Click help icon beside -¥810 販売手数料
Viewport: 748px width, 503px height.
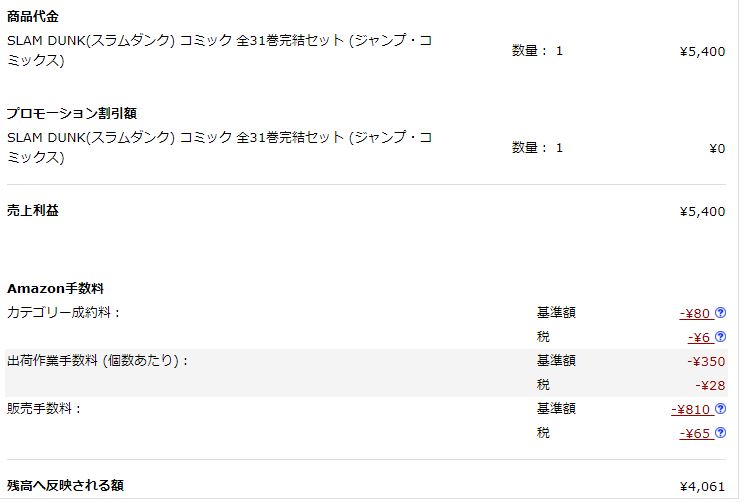(720, 409)
